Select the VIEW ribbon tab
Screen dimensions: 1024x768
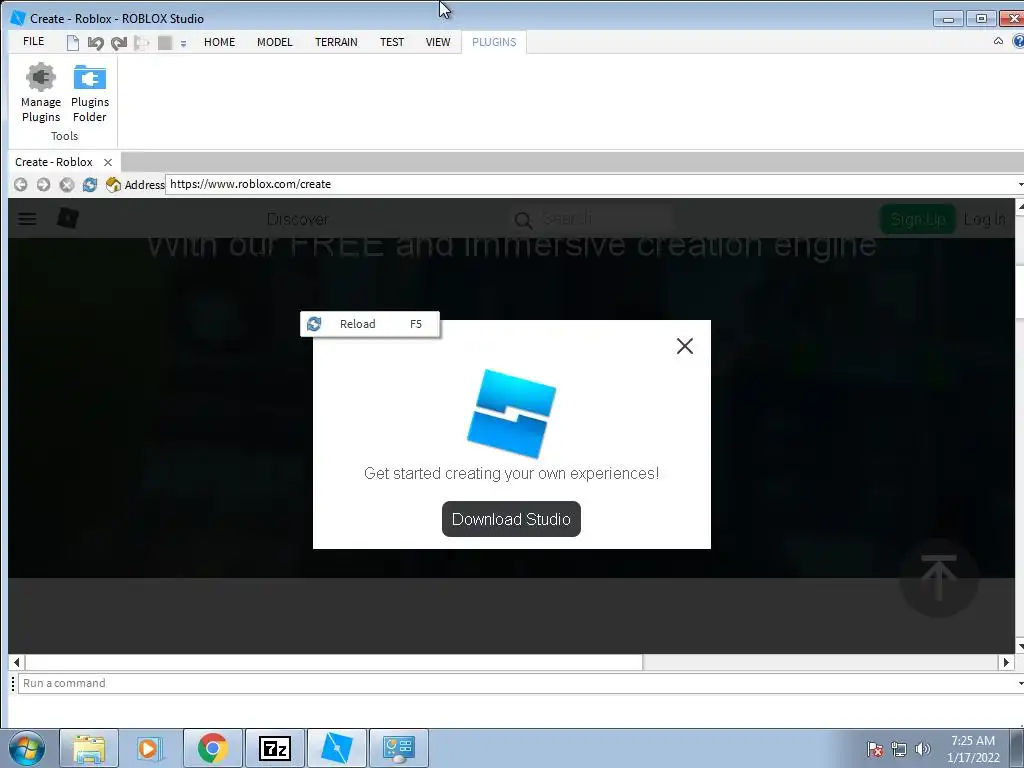[438, 42]
